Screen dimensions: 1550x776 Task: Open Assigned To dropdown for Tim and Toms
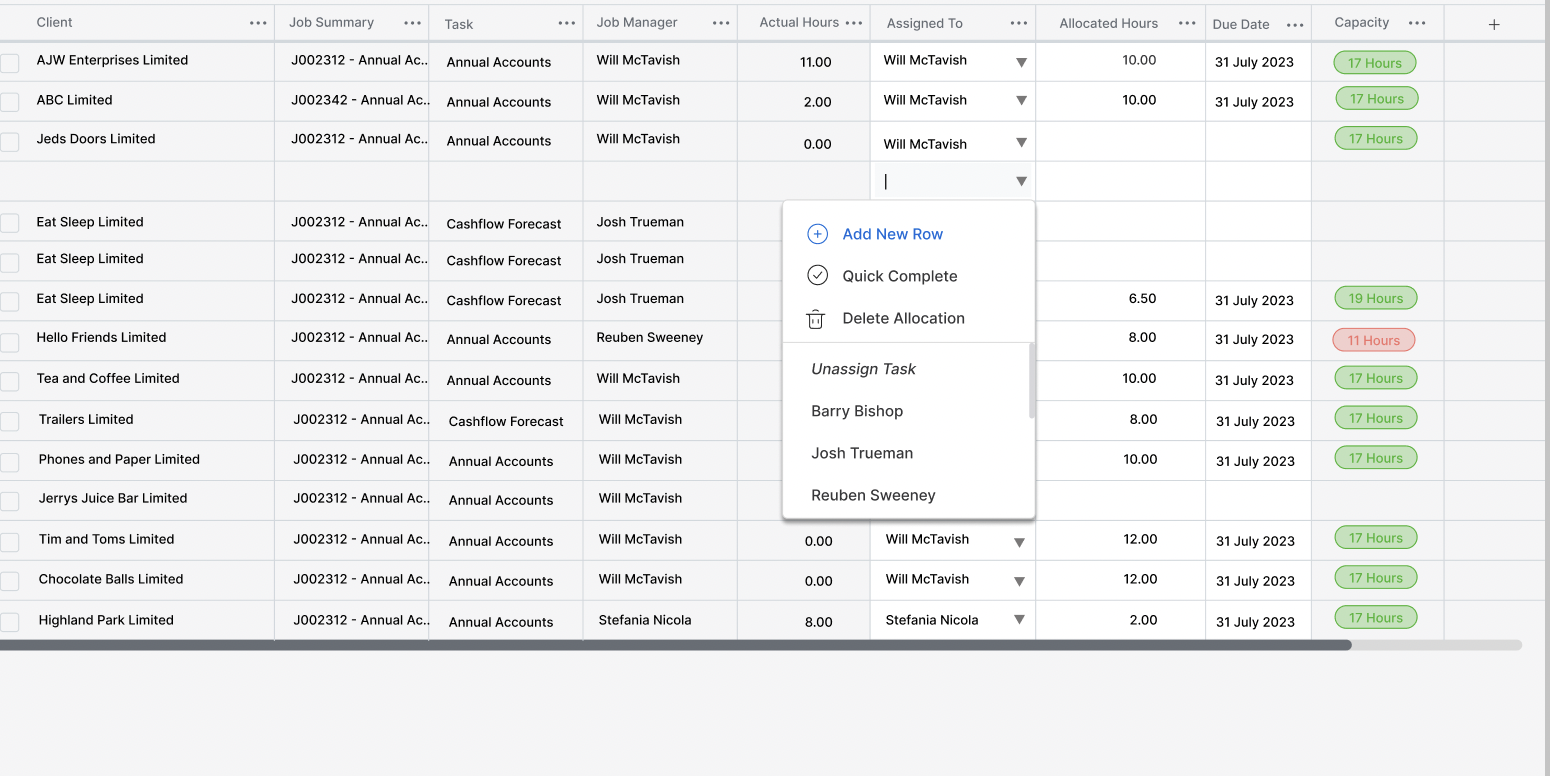pos(1019,542)
